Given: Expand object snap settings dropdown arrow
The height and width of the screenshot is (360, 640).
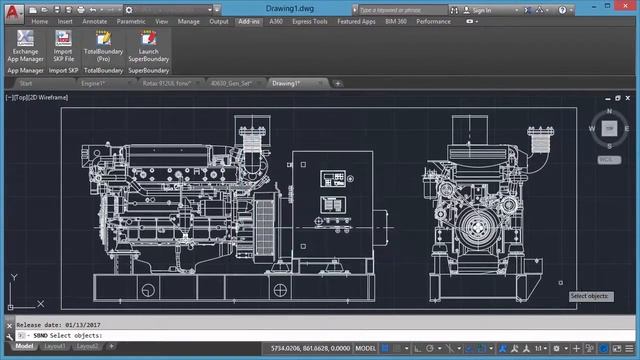Looking at the screenshot, I should [491, 349].
